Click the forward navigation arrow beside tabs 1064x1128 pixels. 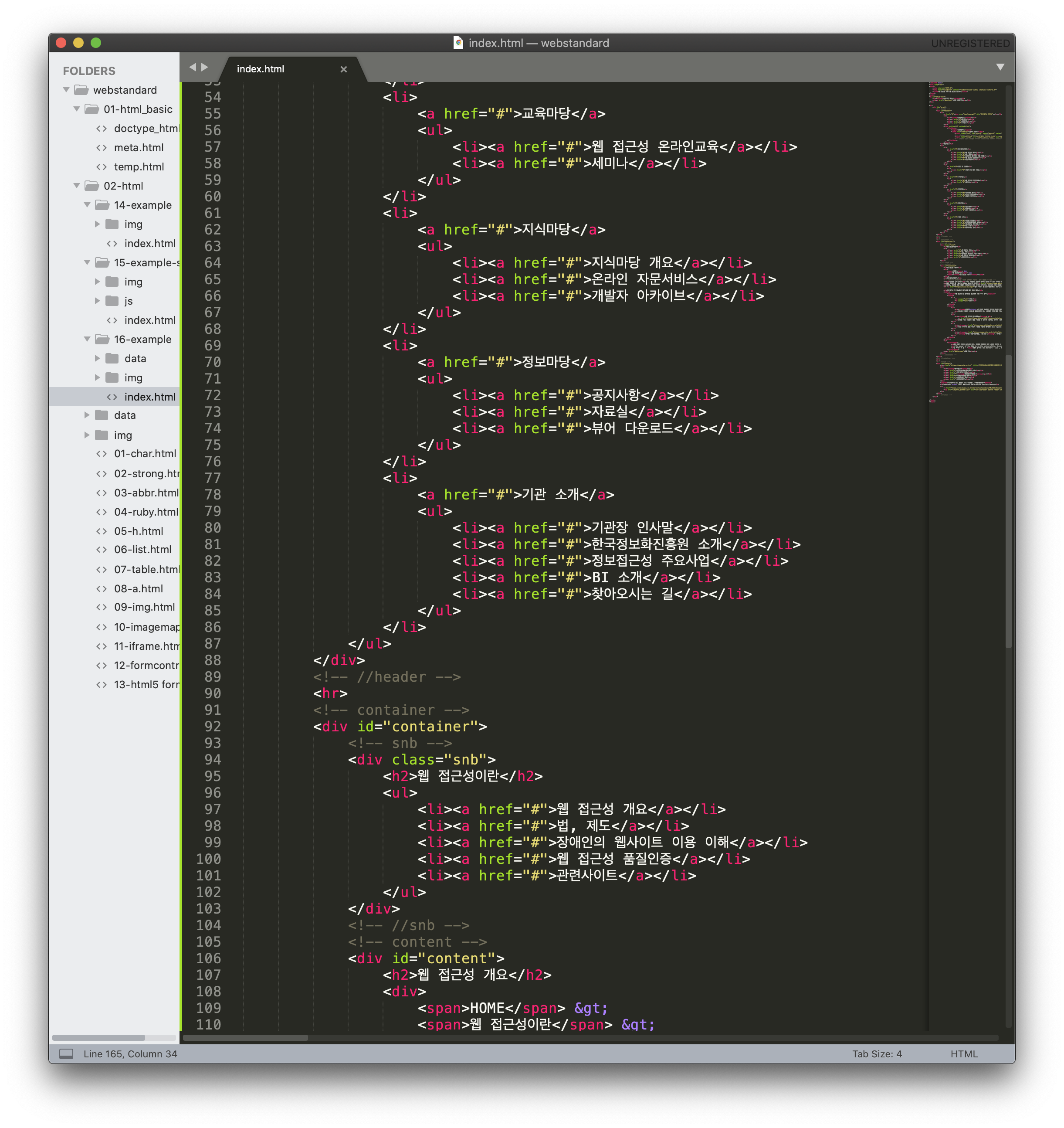click(x=205, y=67)
